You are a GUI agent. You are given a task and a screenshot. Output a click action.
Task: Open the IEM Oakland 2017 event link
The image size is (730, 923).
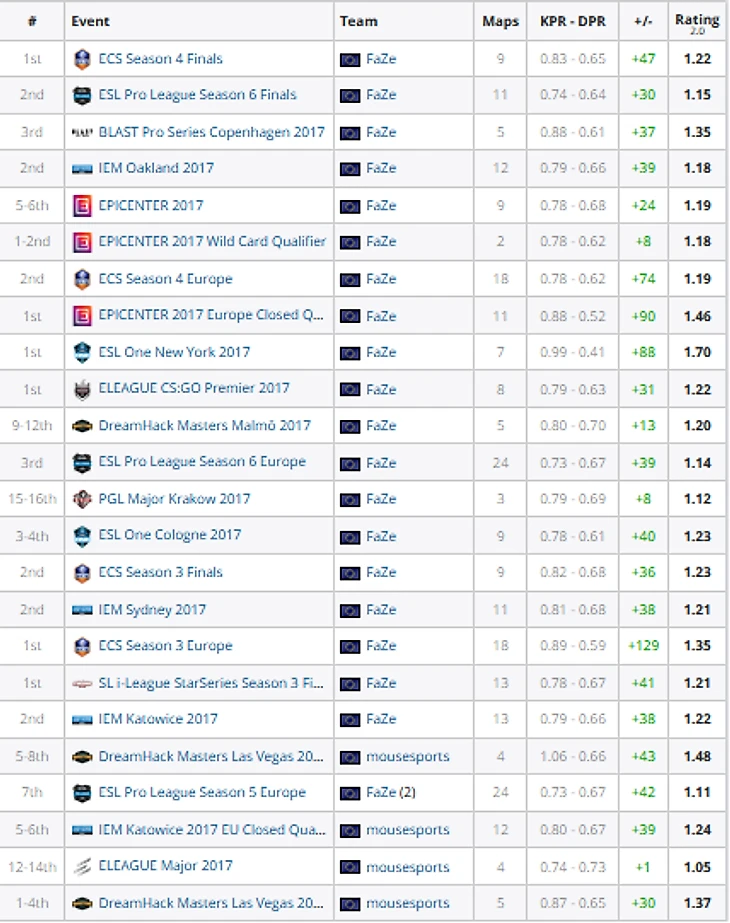pos(156,168)
